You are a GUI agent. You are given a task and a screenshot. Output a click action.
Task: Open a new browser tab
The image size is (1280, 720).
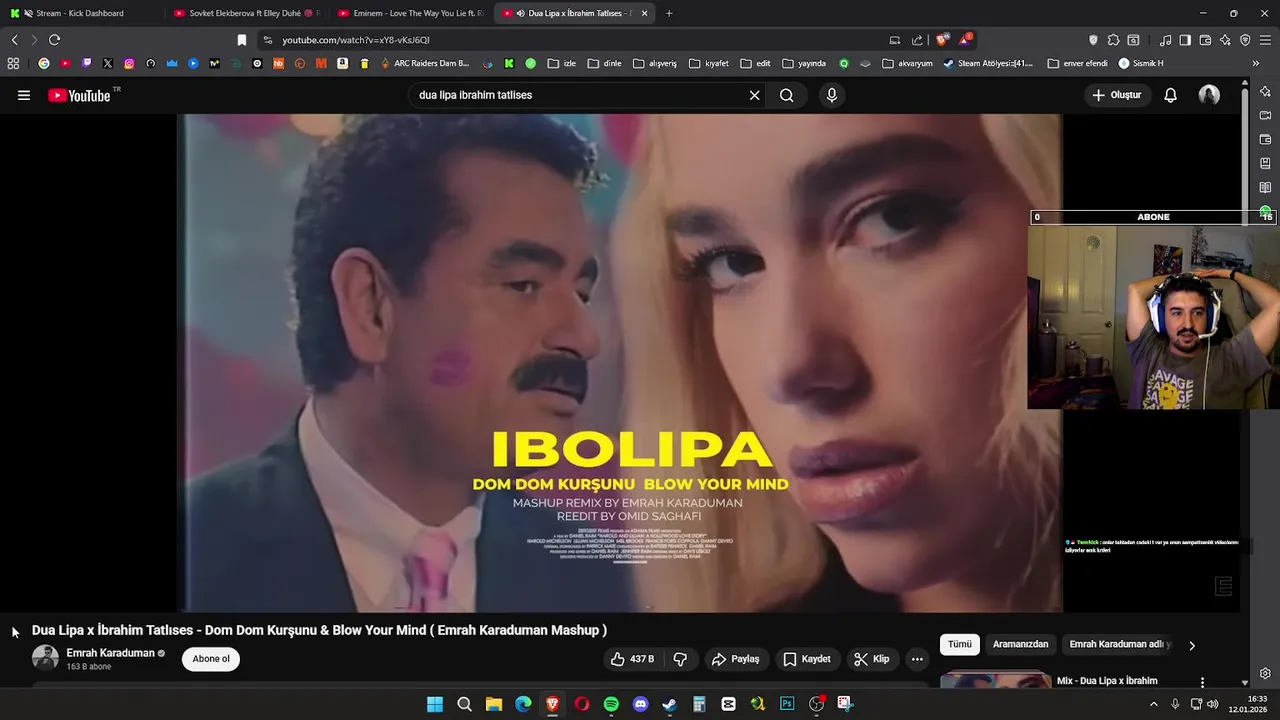669,13
